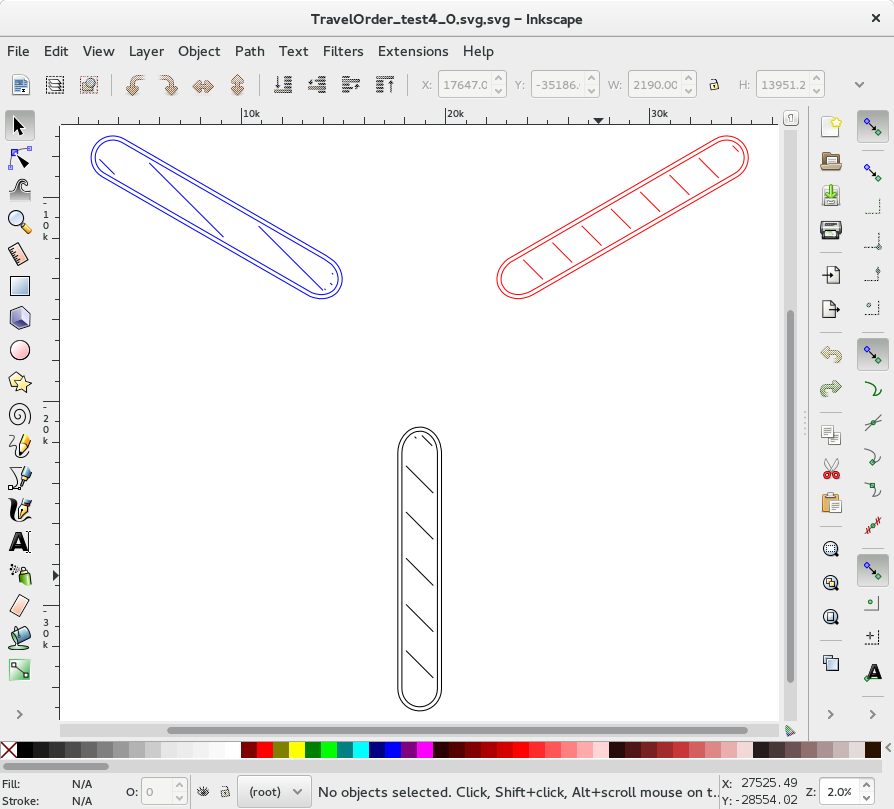Viewport: 894px width, 809px height.
Task: Toggle current layer lock
Action: [x=225, y=791]
